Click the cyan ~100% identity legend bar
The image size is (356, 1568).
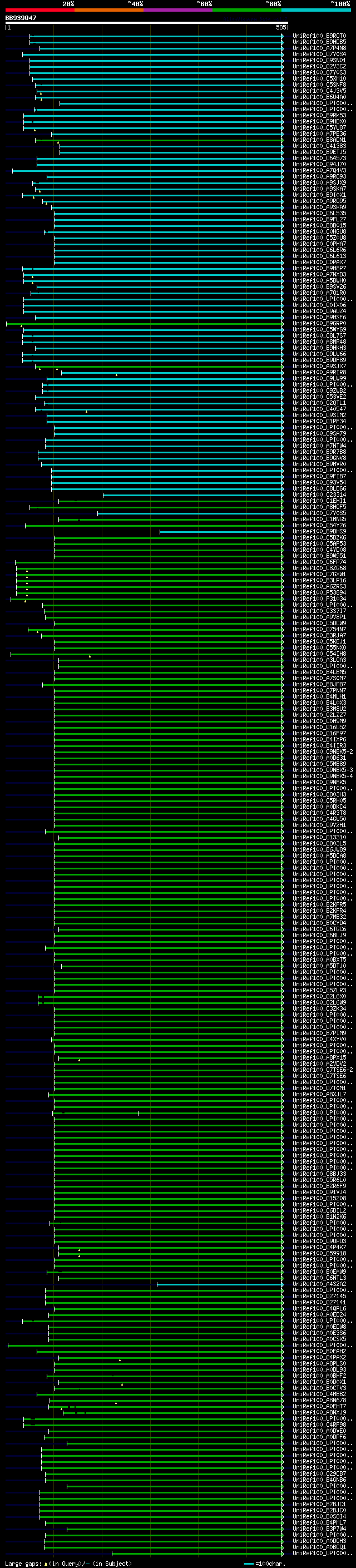point(316,11)
